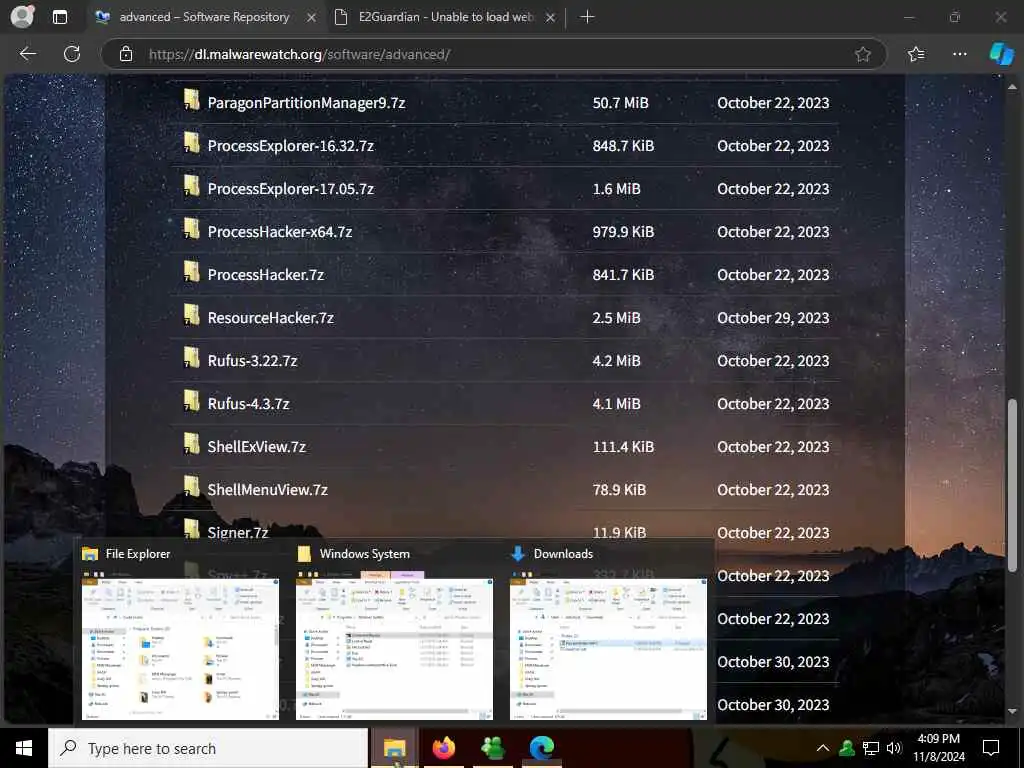The width and height of the screenshot is (1024, 768).
Task: Close the E2Guardian tab
Action: tap(551, 18)
